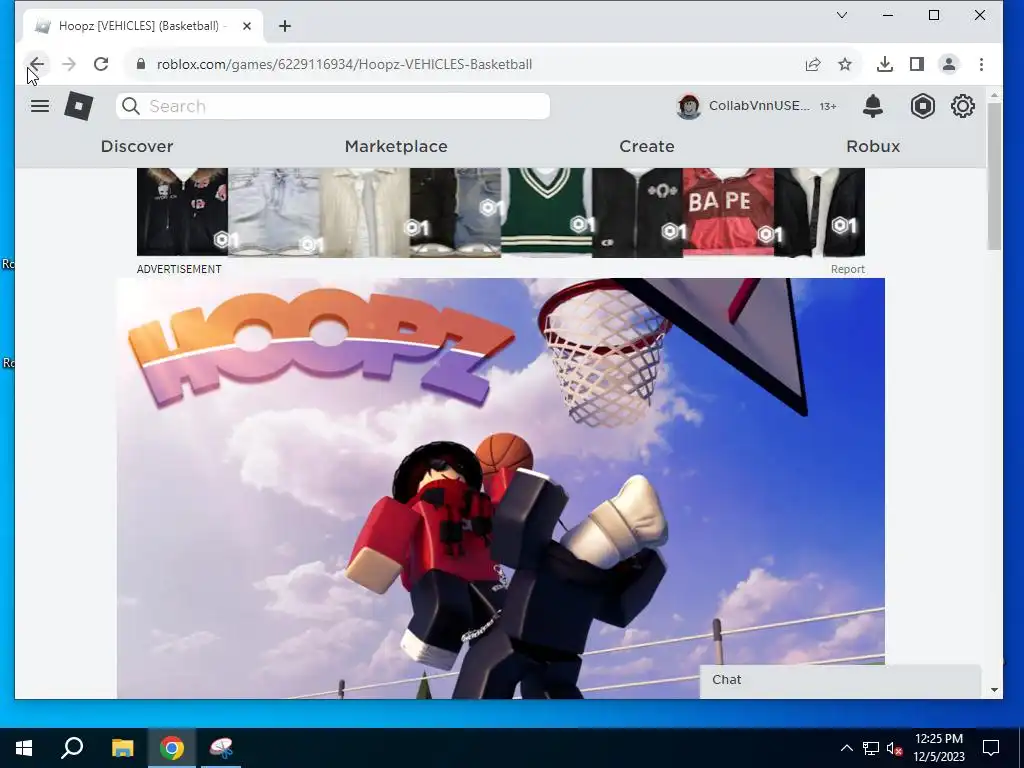The height and width of the screenshot is (768, 1024).
Task: Go to Roblox home via the logo
Action: tap(79, 106)
